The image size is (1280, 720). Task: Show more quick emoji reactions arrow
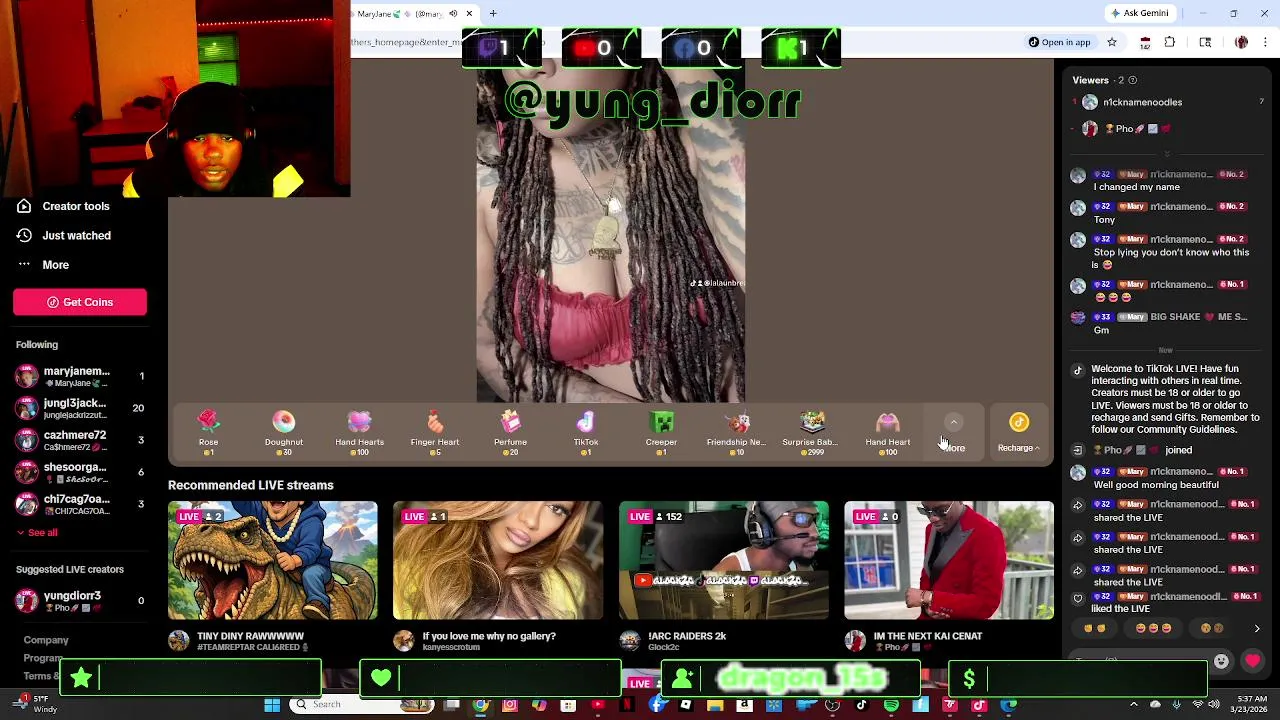(x=1257, y=629)
